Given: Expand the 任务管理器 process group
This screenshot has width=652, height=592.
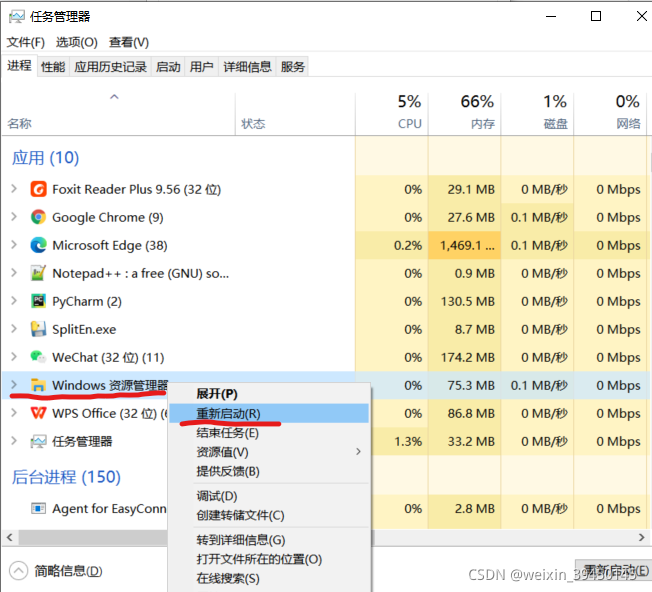Looking at the screenshot, I should pos(14,441).
